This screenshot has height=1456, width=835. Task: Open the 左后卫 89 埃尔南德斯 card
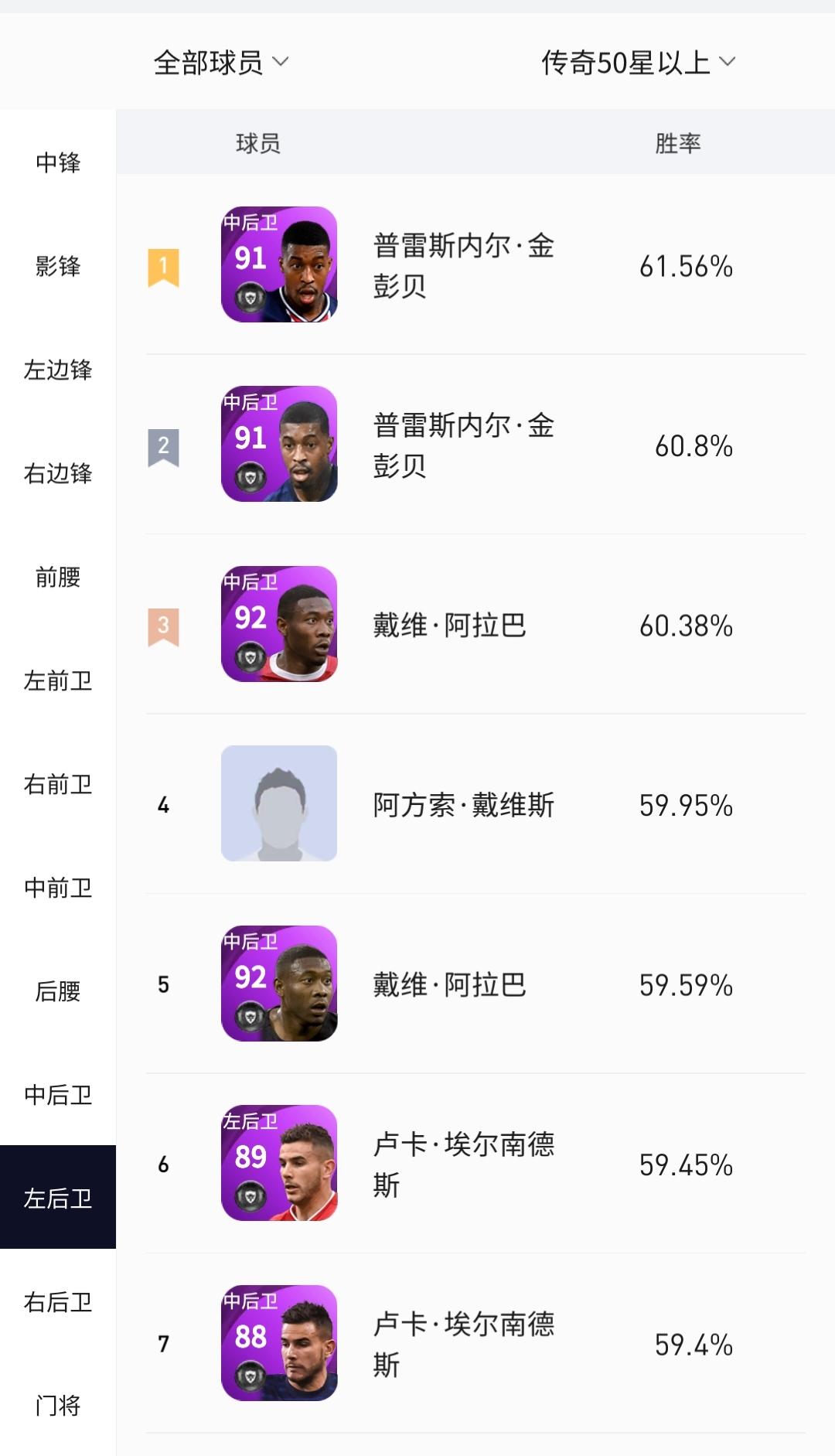pos(279,1163)
